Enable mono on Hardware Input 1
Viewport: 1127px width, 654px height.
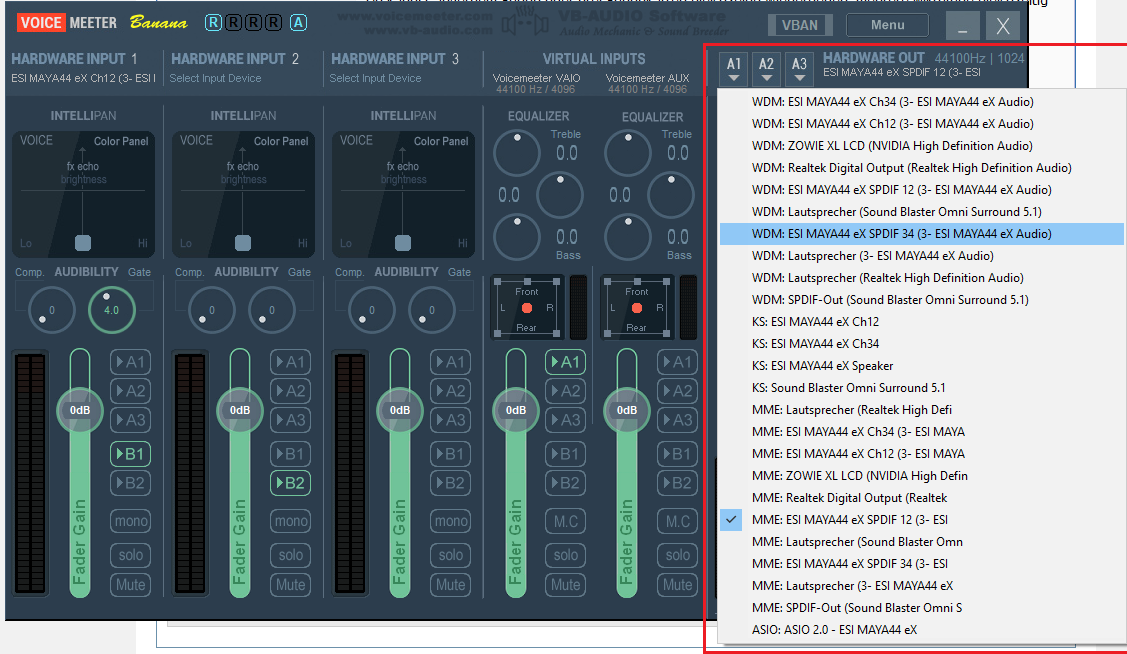point(131,521)
